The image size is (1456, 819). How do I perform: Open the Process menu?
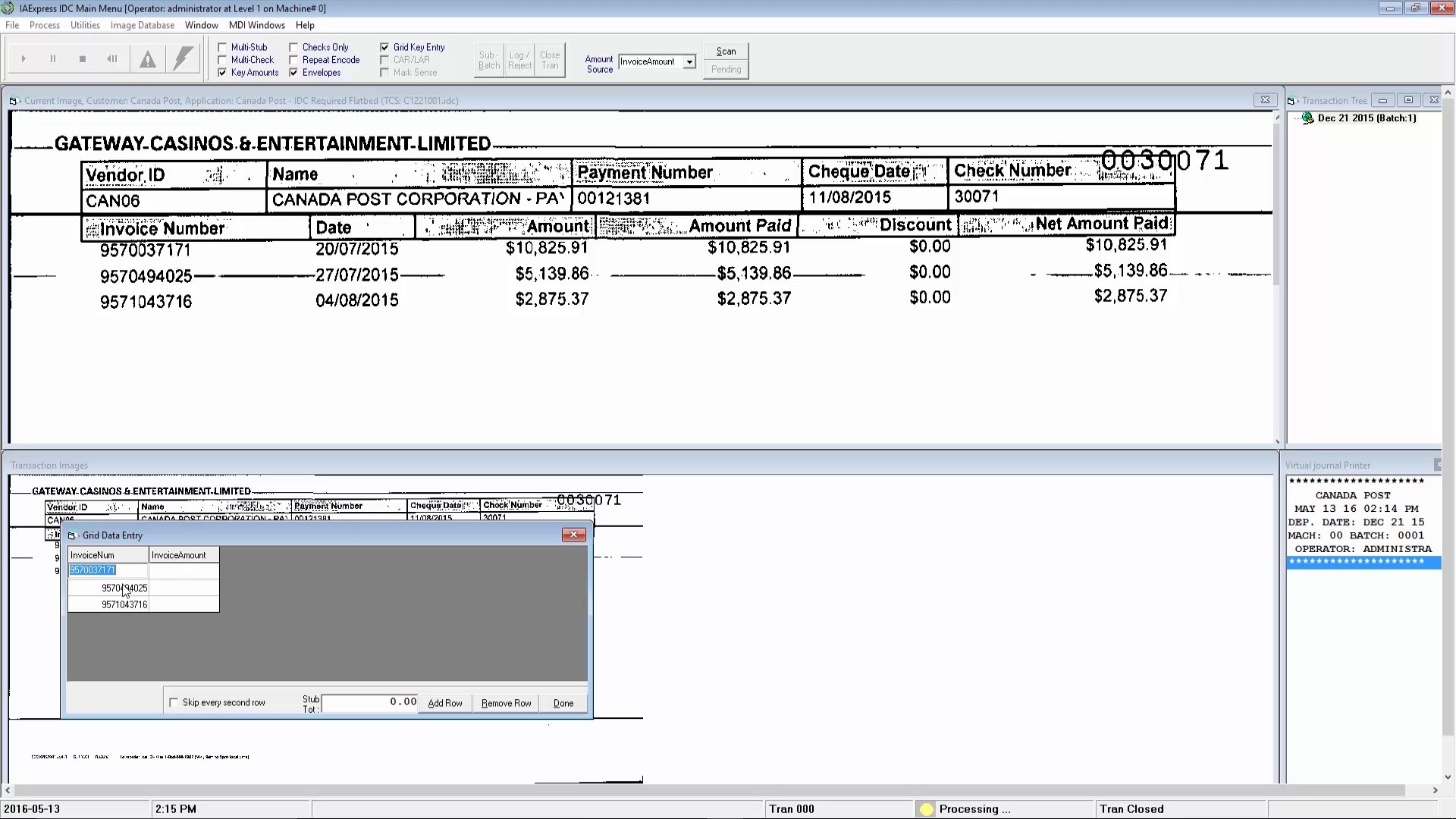pyautogui.click(x=45, y=25)
